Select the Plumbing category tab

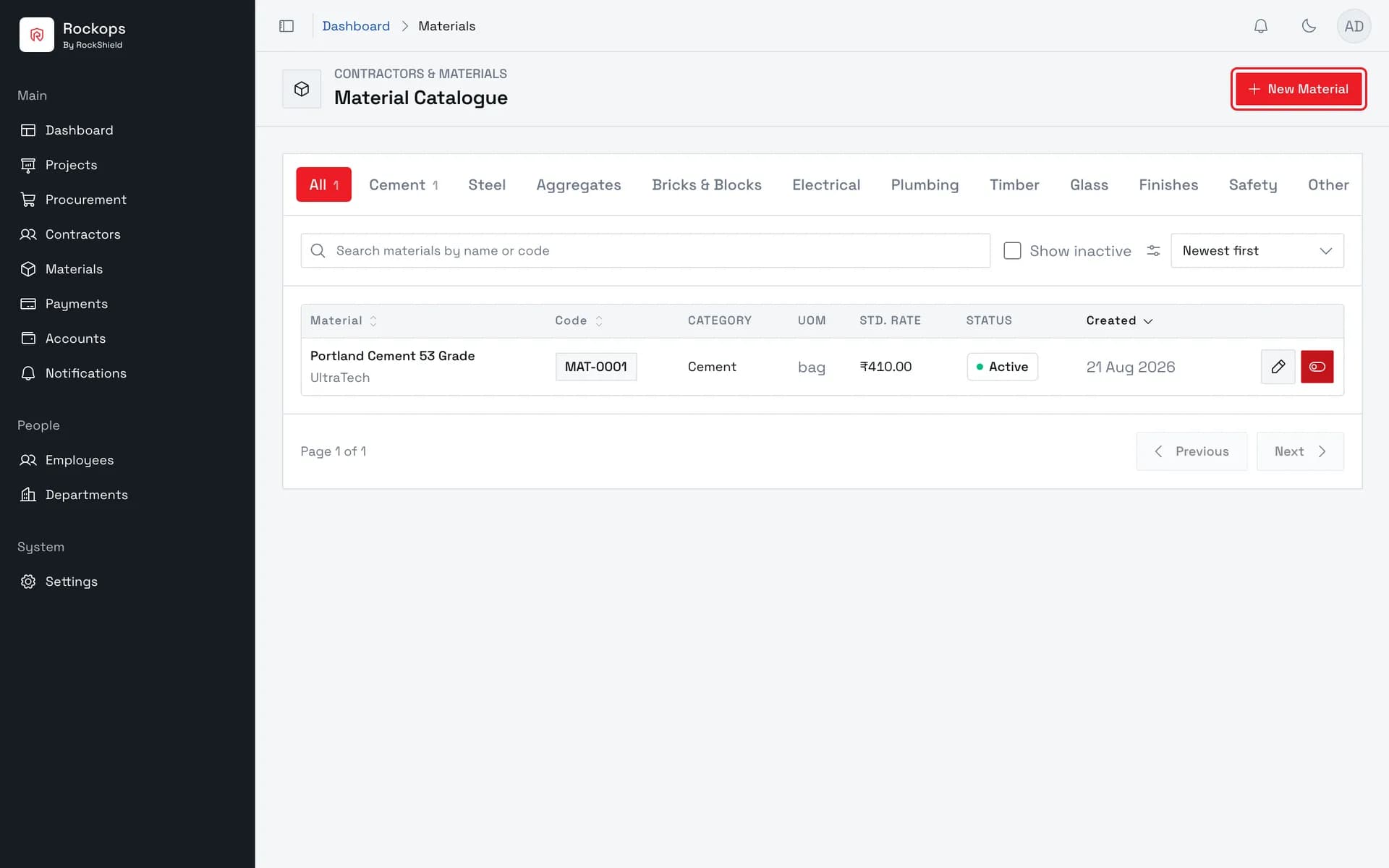point(925,184)
